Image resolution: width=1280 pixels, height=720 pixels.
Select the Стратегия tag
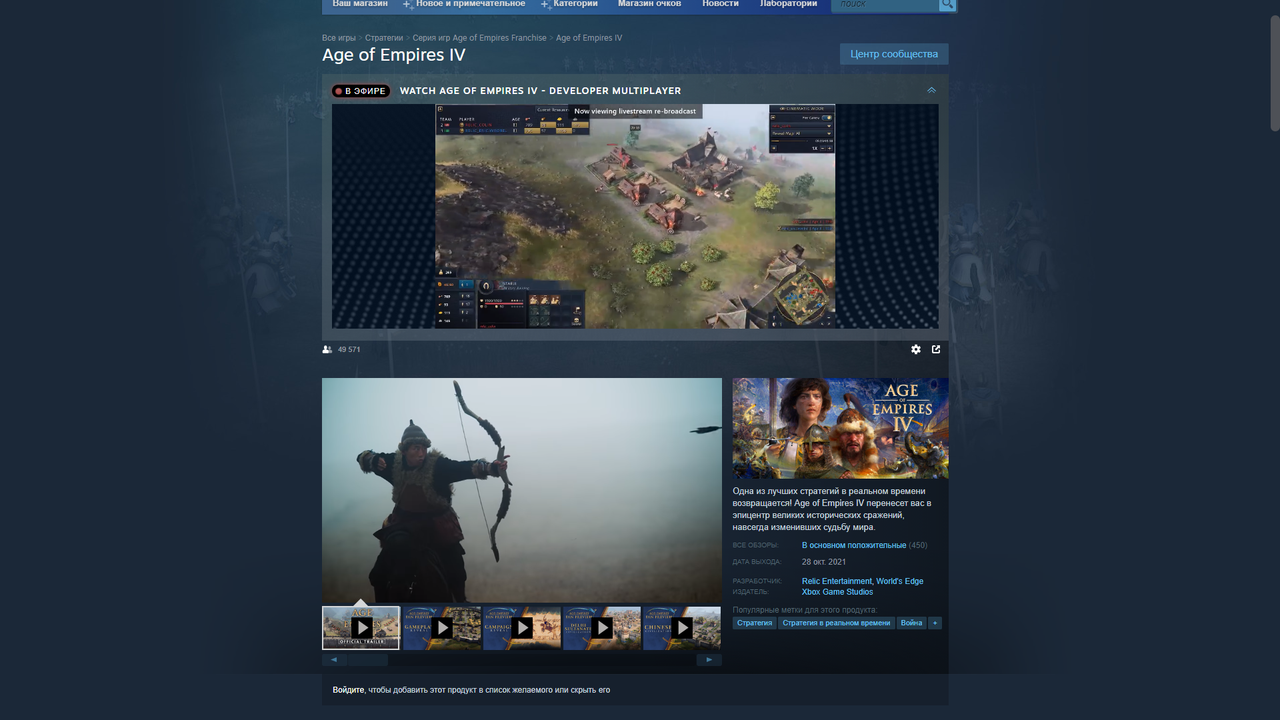click(x=755, y=623)
